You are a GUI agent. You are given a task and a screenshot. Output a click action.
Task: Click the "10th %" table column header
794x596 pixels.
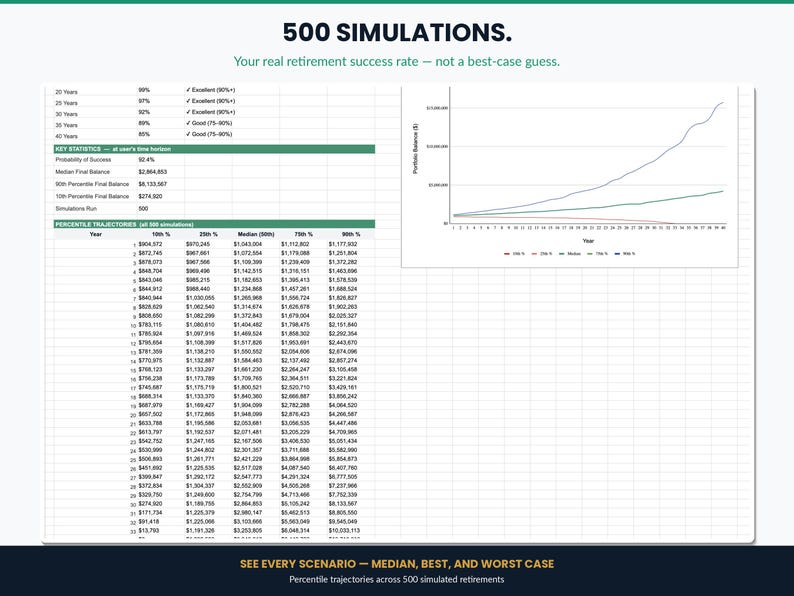coord(161,234)
